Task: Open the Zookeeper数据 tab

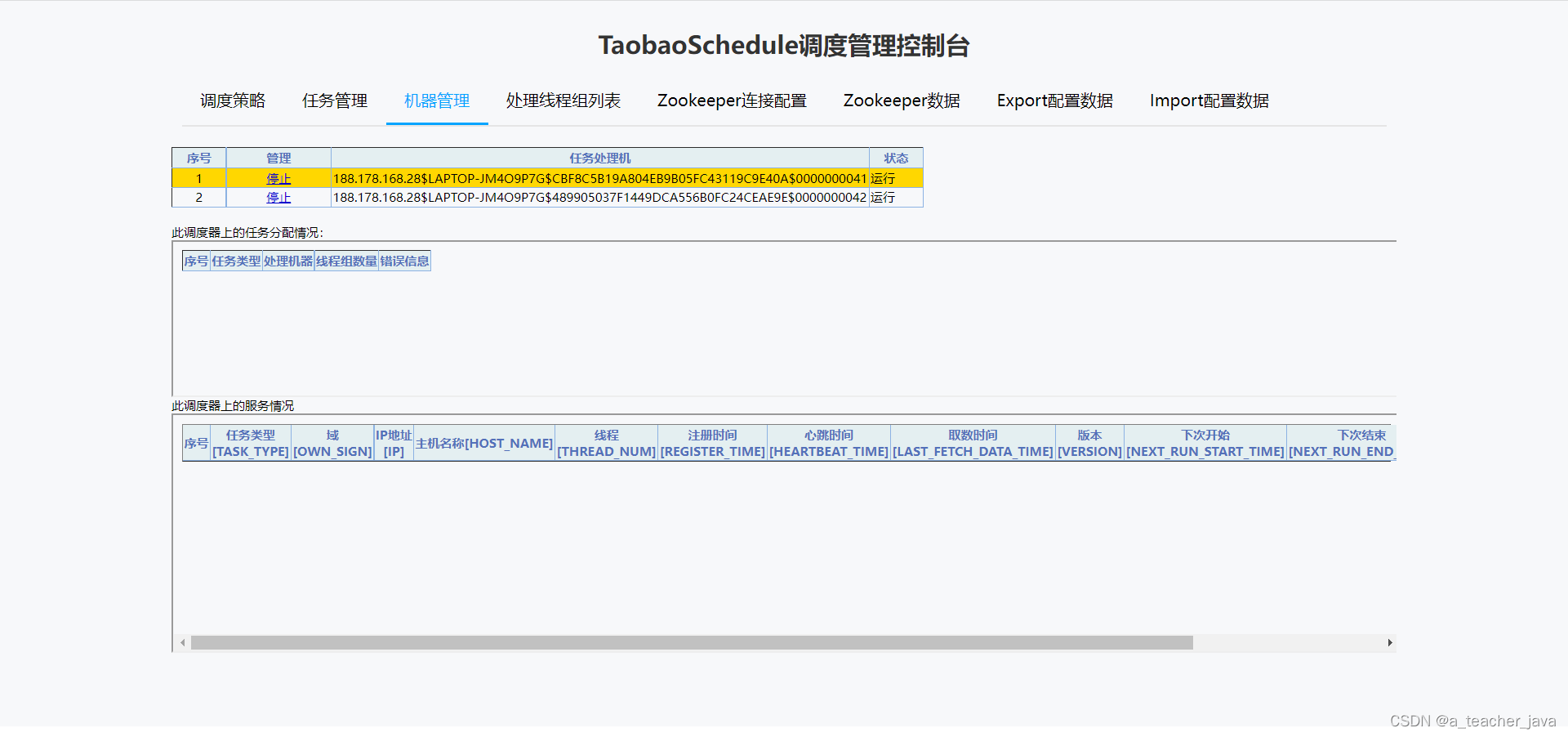Action: point(902,100)
